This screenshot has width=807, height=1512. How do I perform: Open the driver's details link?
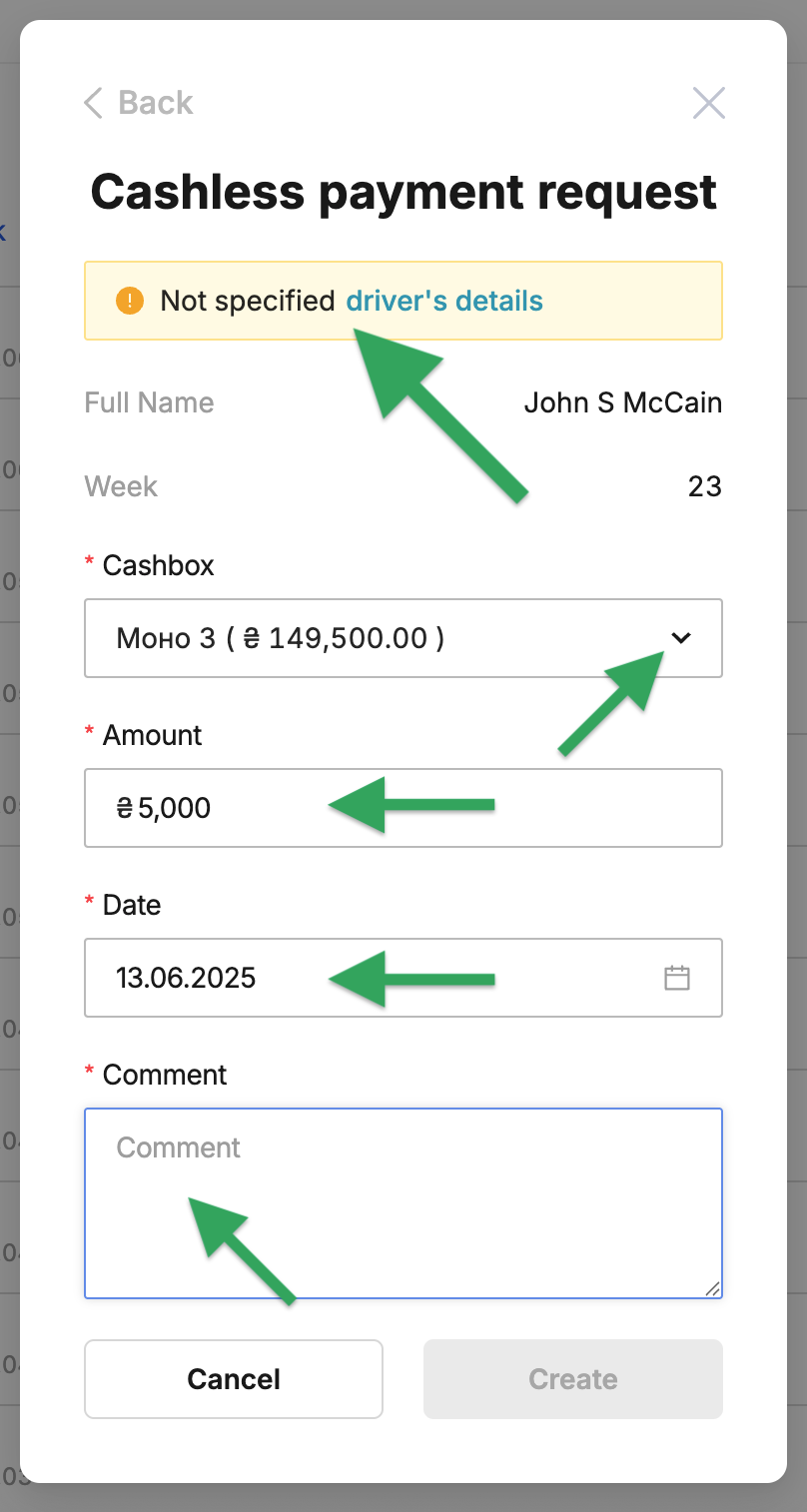click(x=444, y=301)
